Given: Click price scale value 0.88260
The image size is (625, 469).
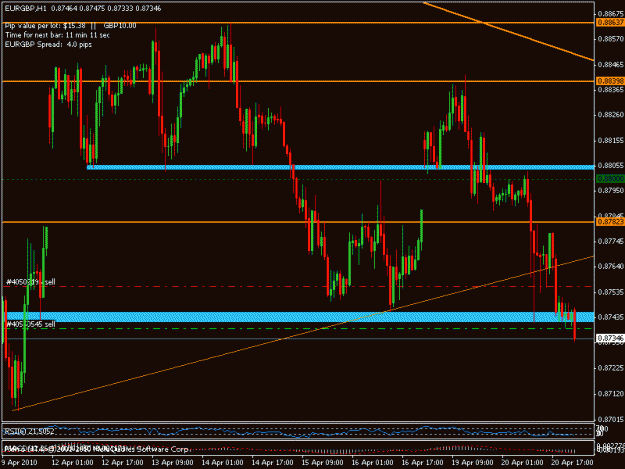Looking at the screenshot, I should coord(610,115).
